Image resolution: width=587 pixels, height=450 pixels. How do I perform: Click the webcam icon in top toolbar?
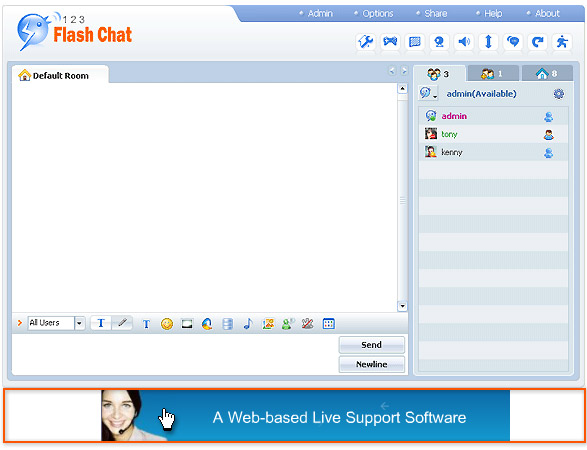(439, 42)
